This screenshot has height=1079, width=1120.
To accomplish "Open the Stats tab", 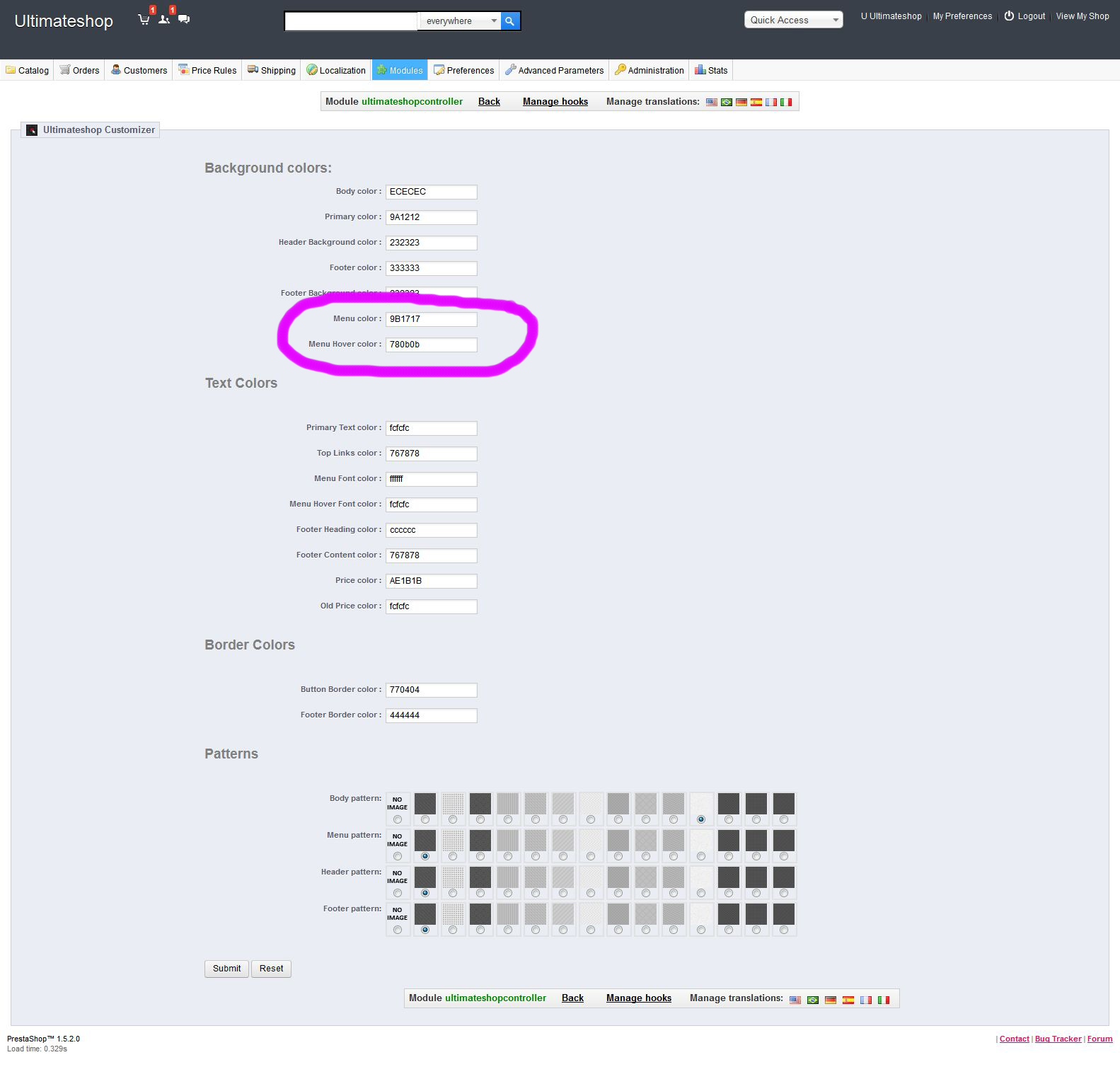I will click(712, 70).
